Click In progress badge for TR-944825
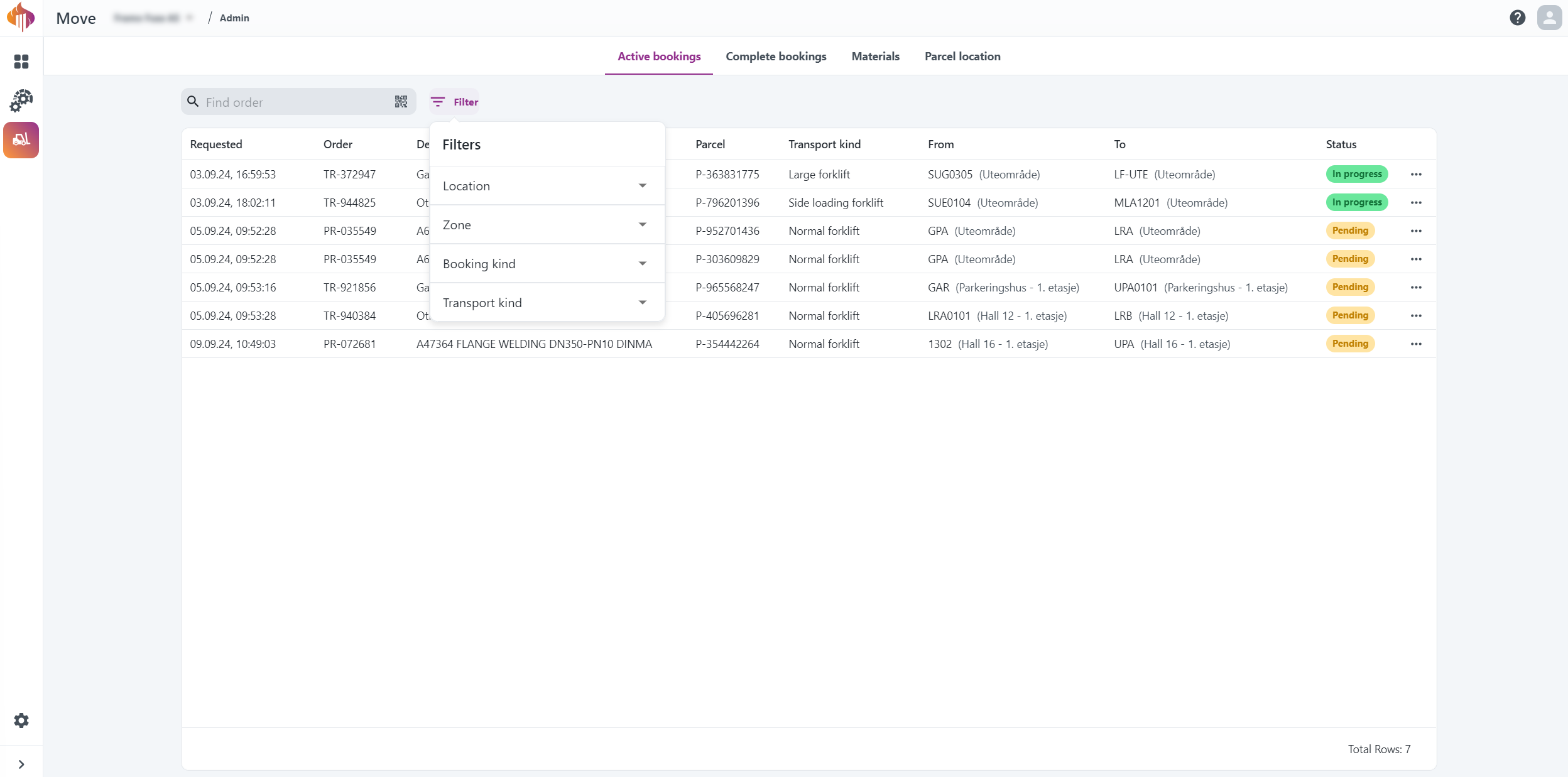The image size is (1568, 777). [x=1357, y=202]
